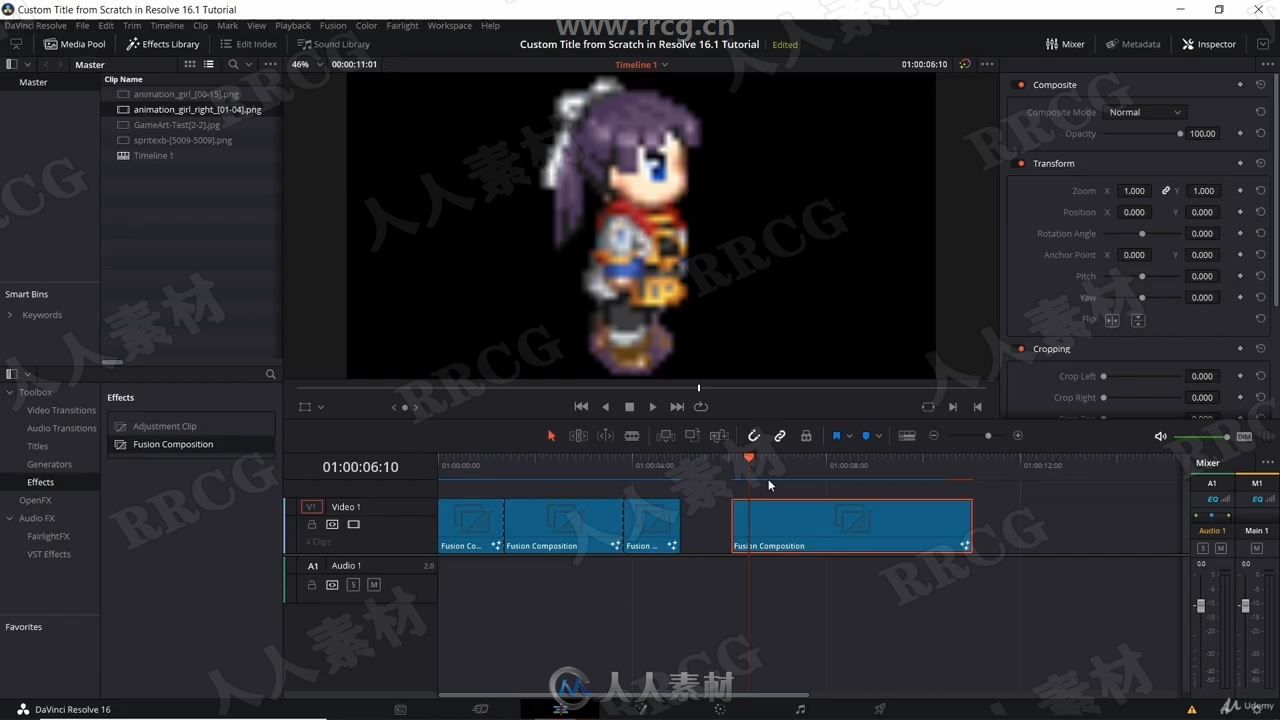Click the Overwrite Clip timeline button
This screenshot has width=1280, height=720.
692,436
